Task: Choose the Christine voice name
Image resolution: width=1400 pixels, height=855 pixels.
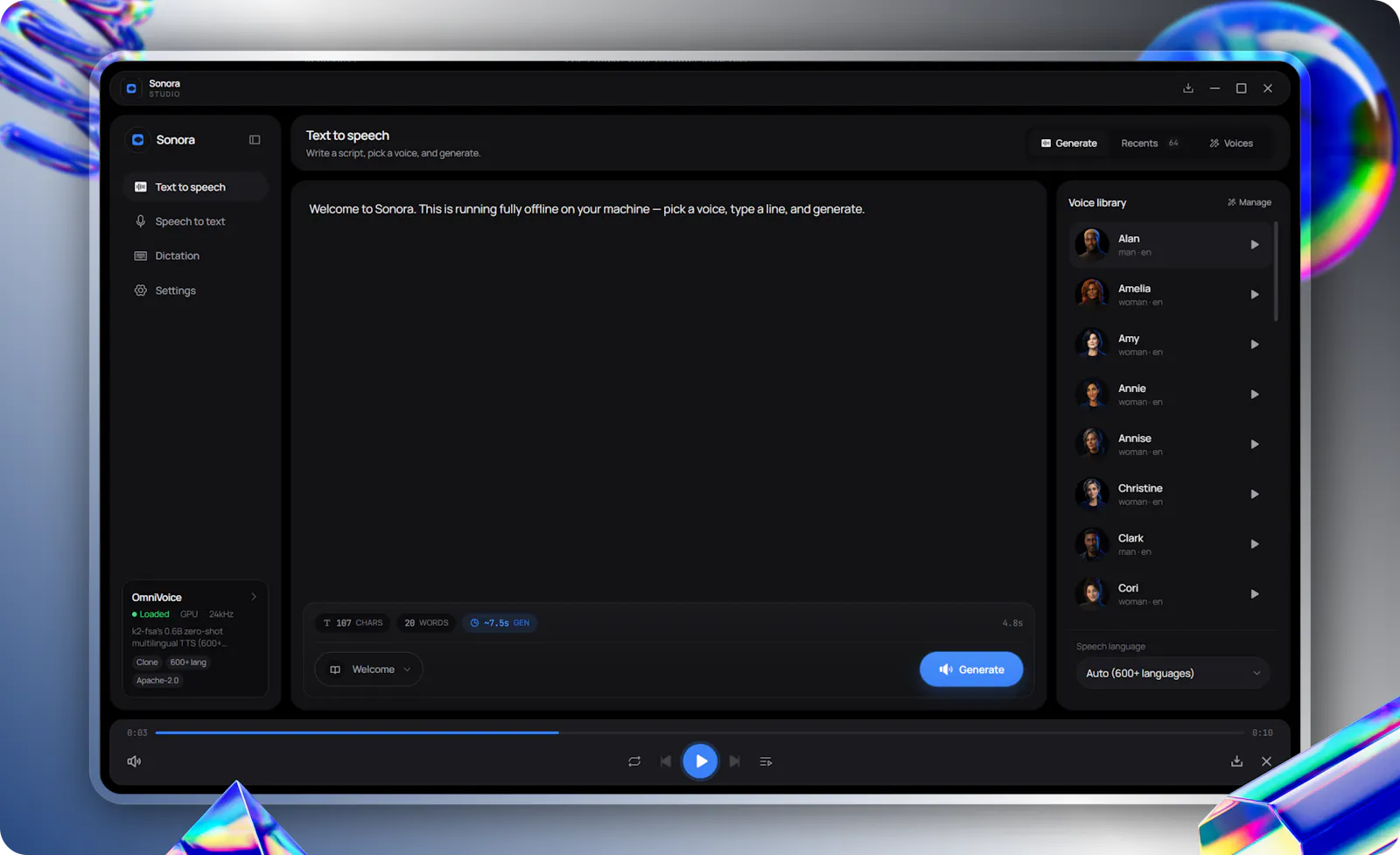Action: tap(1140, 488)
